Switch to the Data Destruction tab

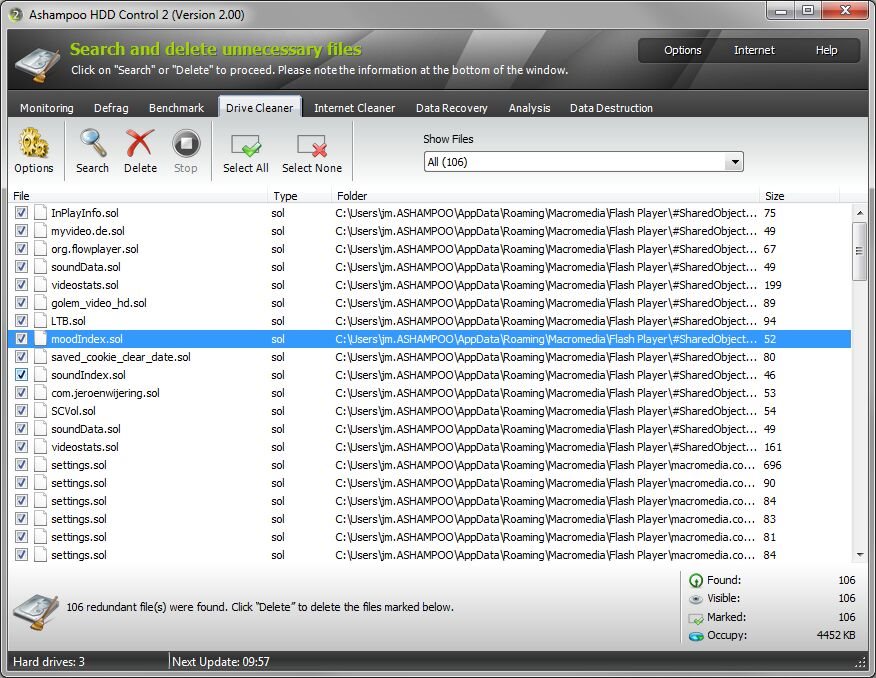pos(611,108)
